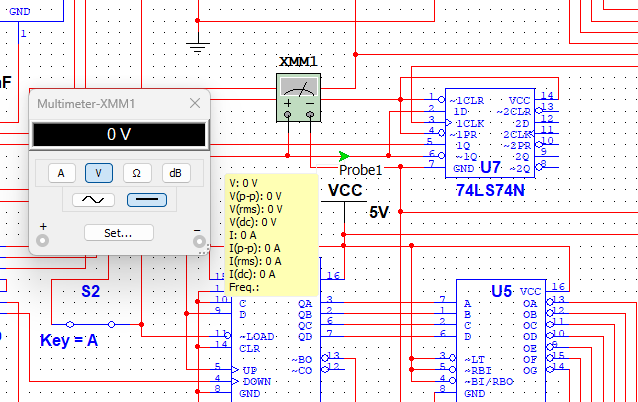Click the multimeter positive terminal indicator
The image size is (638, 402).
click(x=43, y=240)
